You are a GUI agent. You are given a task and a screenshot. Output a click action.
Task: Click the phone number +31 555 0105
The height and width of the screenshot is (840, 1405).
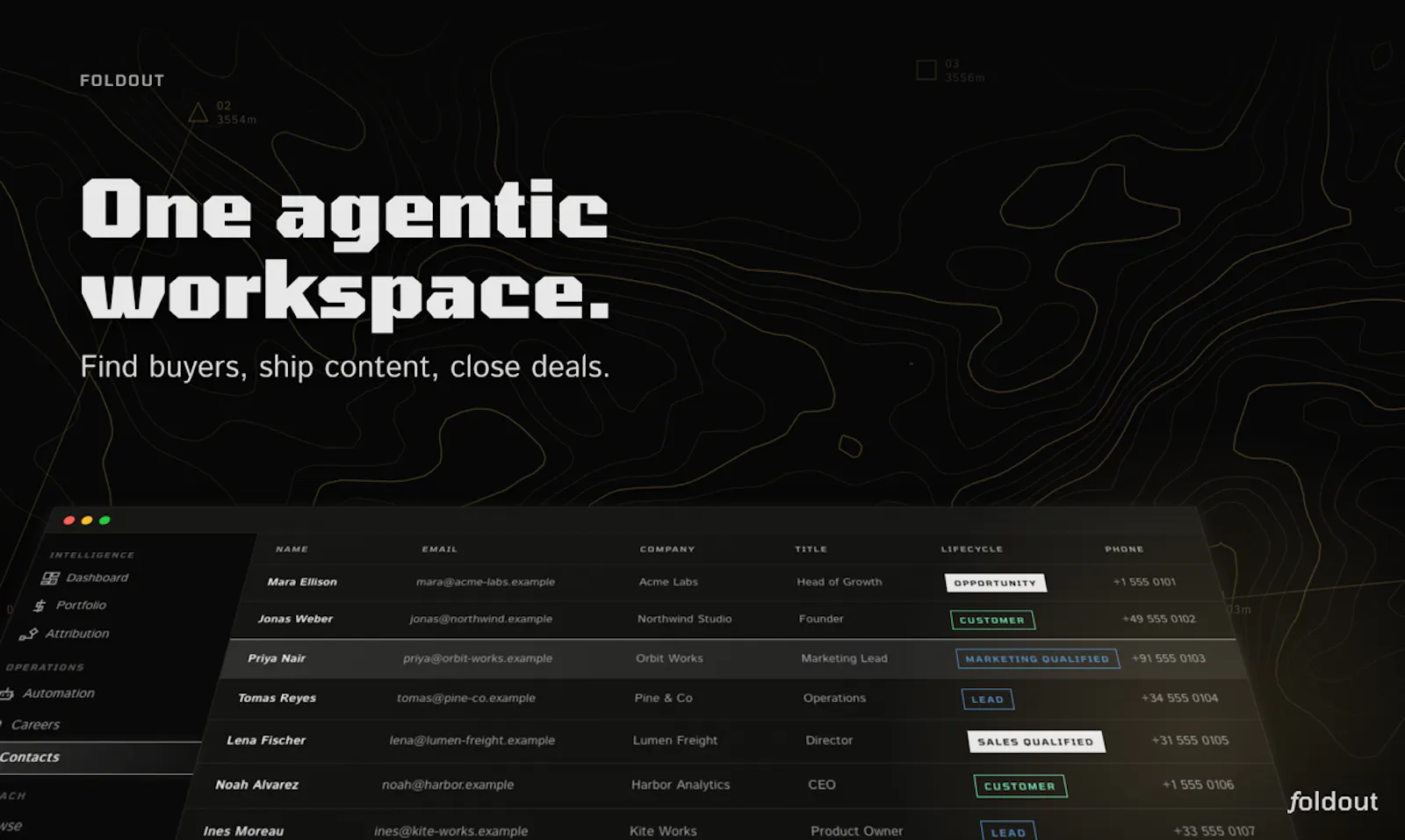[1190, 740]
